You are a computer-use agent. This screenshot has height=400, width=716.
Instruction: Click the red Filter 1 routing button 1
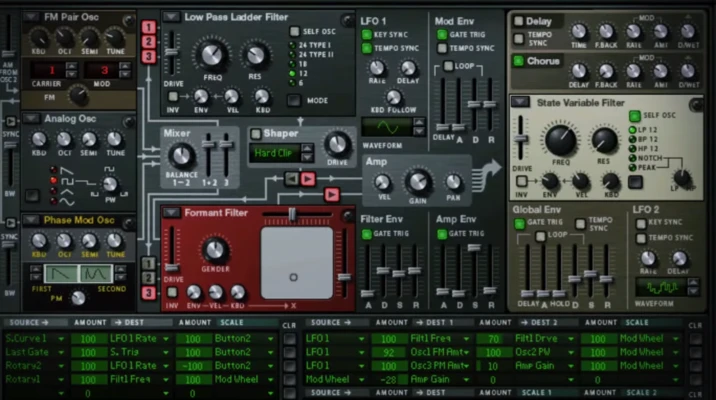click(148, 27)
